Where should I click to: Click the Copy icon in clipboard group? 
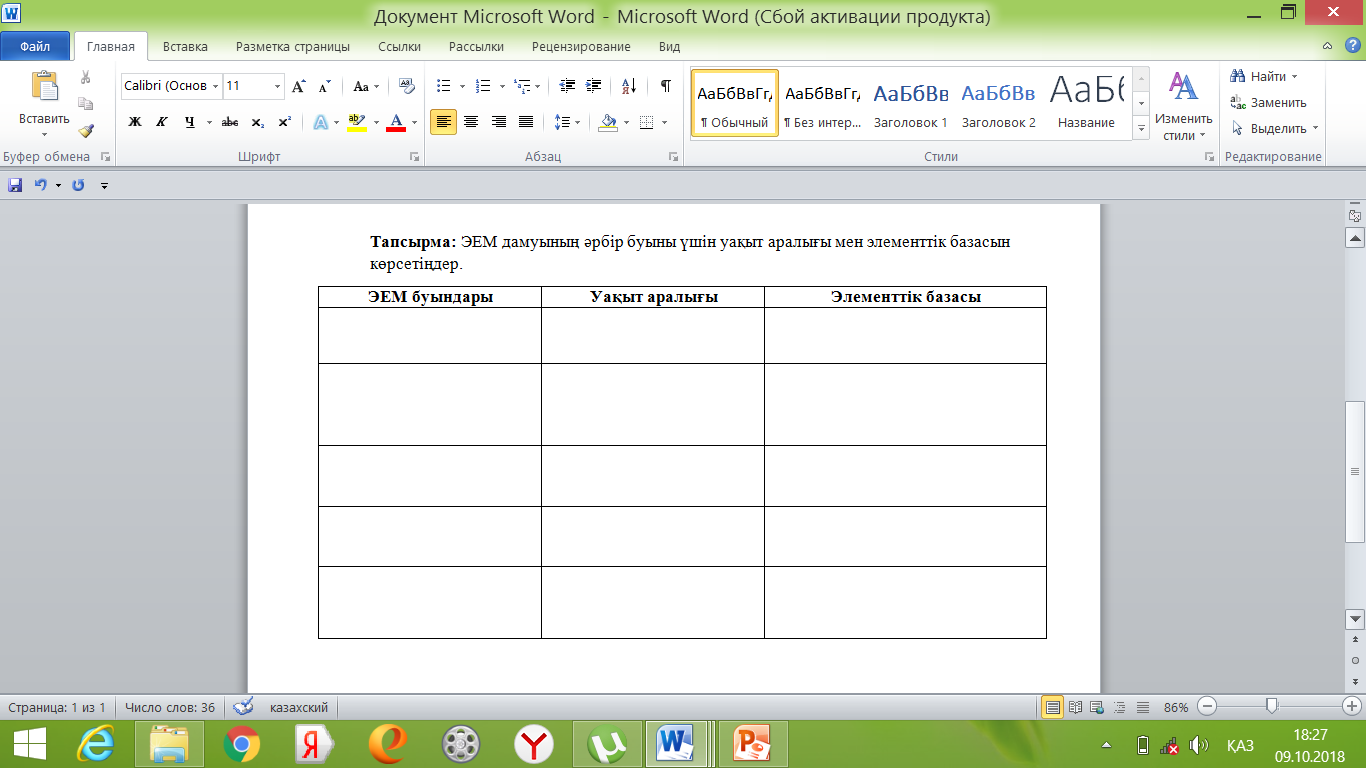click(86, 103)
